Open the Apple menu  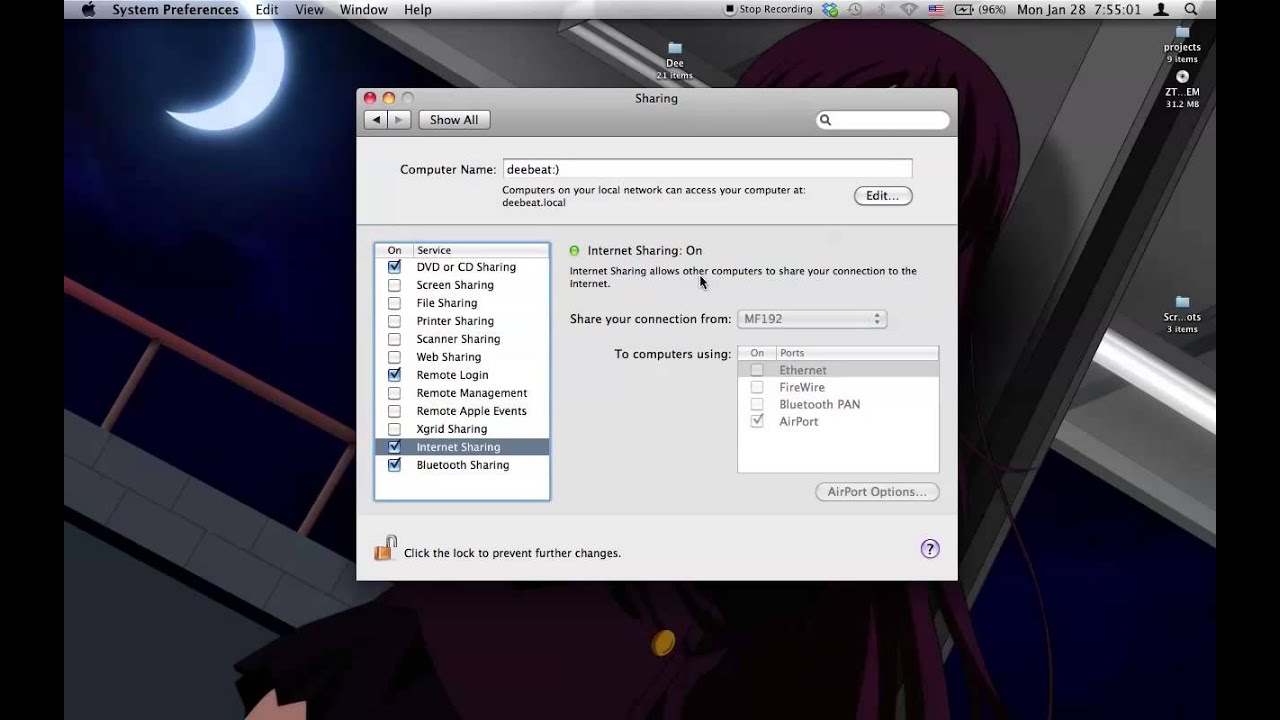[88, 10]
